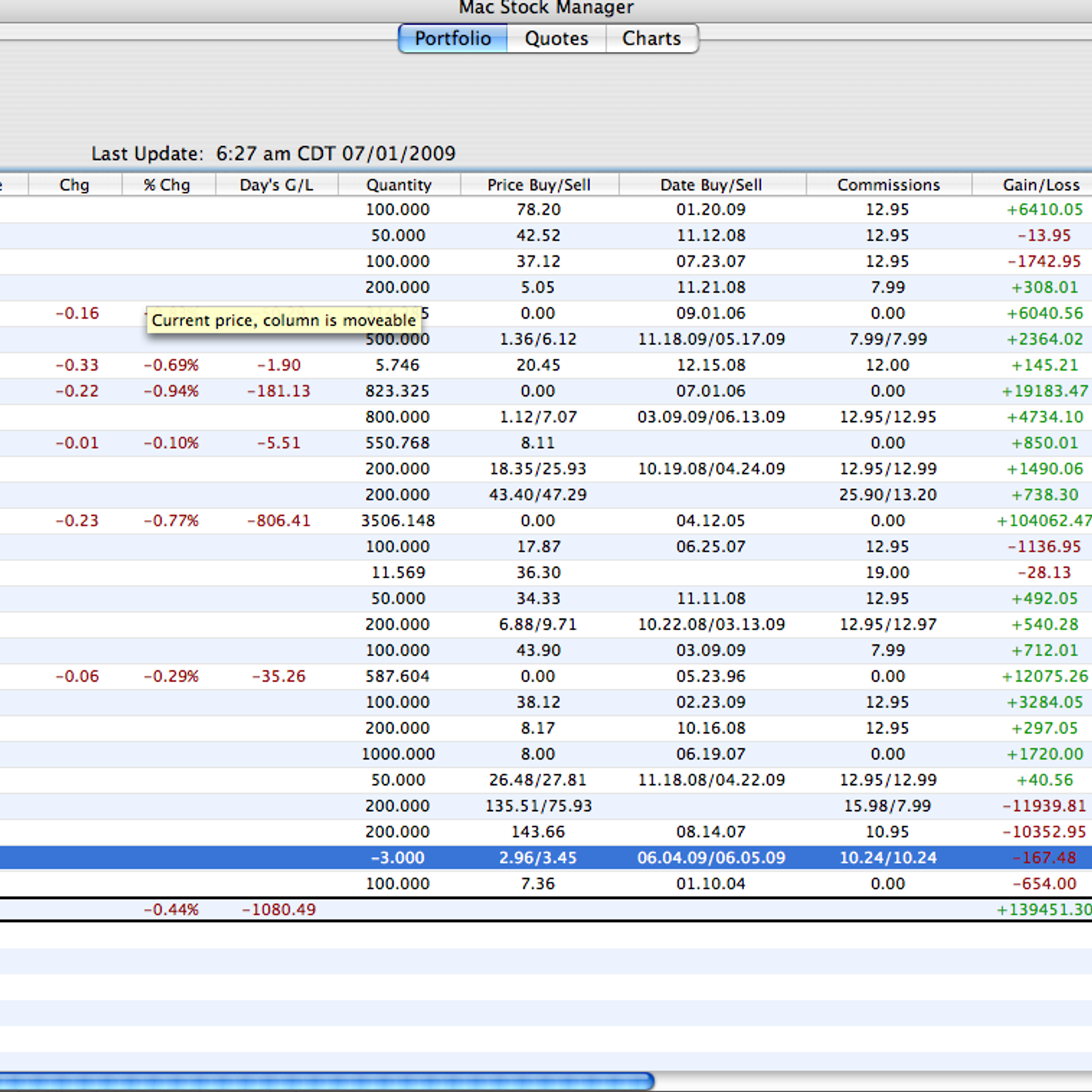Select the quantity cell 550.768
Image resolution: width=1092 pixels, height=1092 pixels.
[398, 443]
